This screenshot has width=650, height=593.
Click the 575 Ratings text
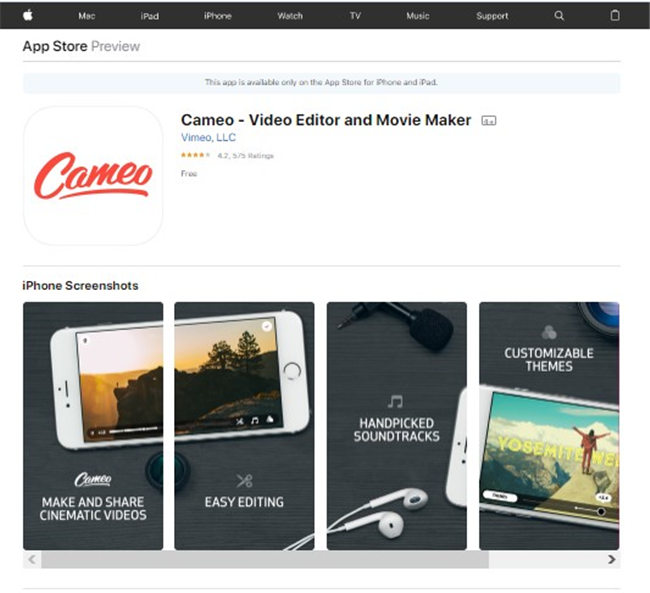pyautogui.click(x=253, y=156)
